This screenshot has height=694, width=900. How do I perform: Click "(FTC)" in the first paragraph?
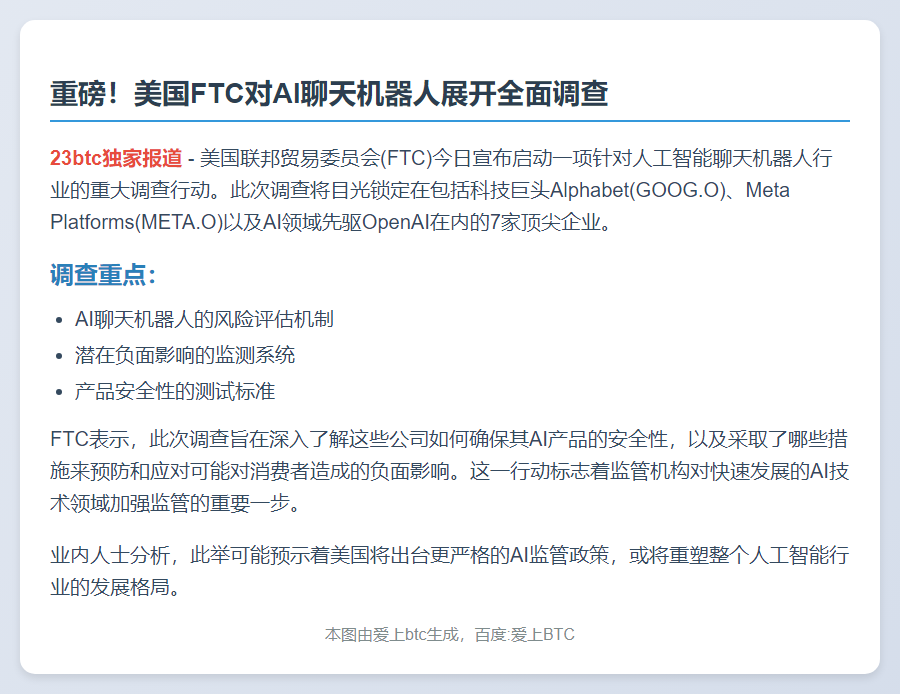[404, 159]
